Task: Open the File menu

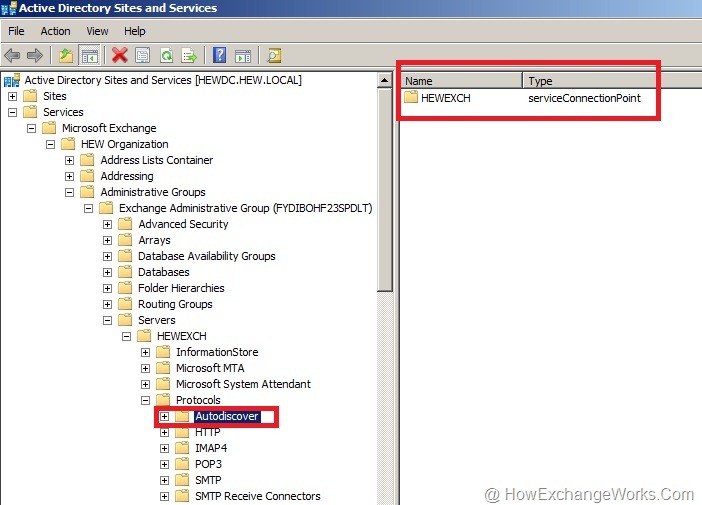Action: [17, 31]
